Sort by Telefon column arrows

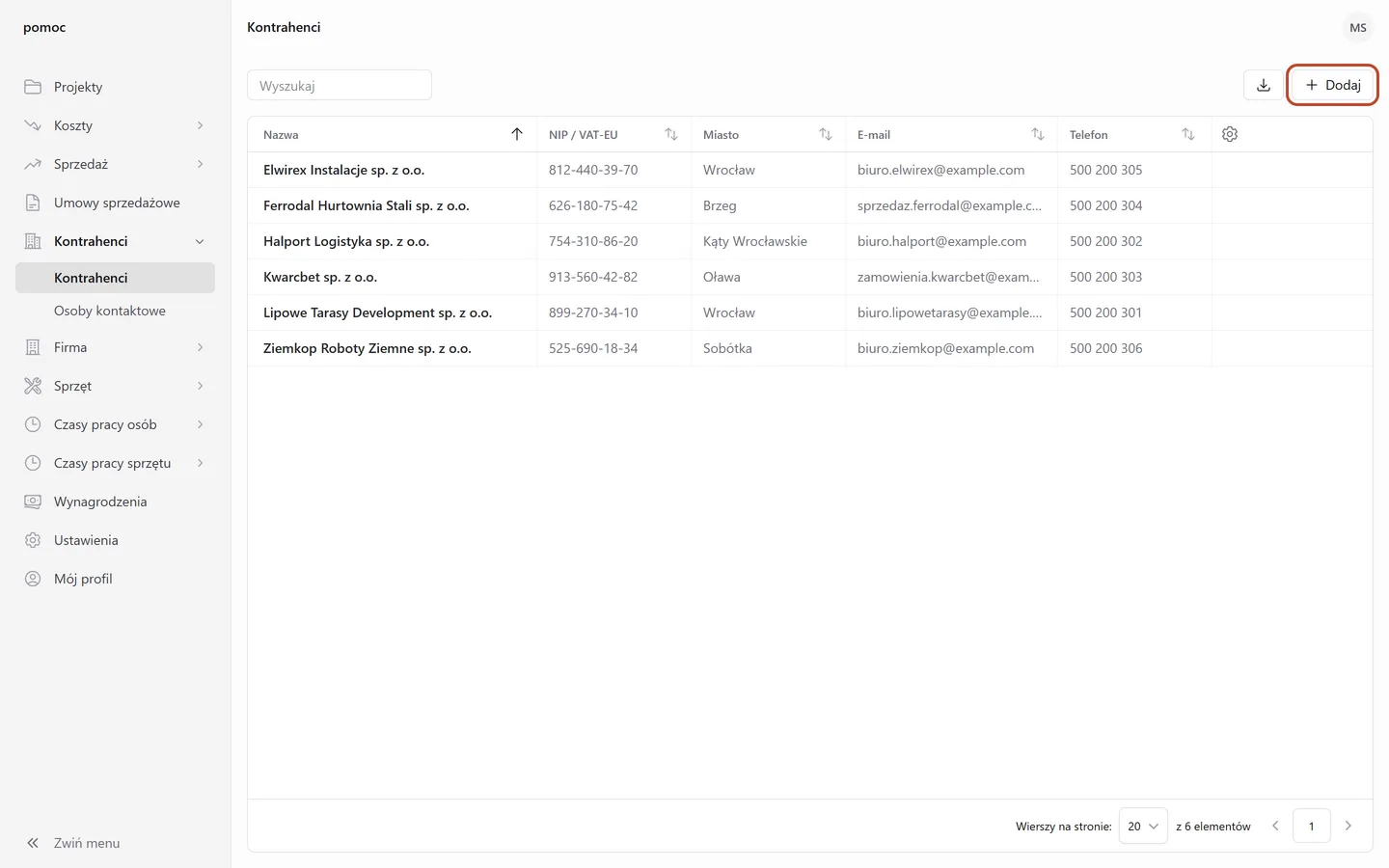tap(1188, 134)
